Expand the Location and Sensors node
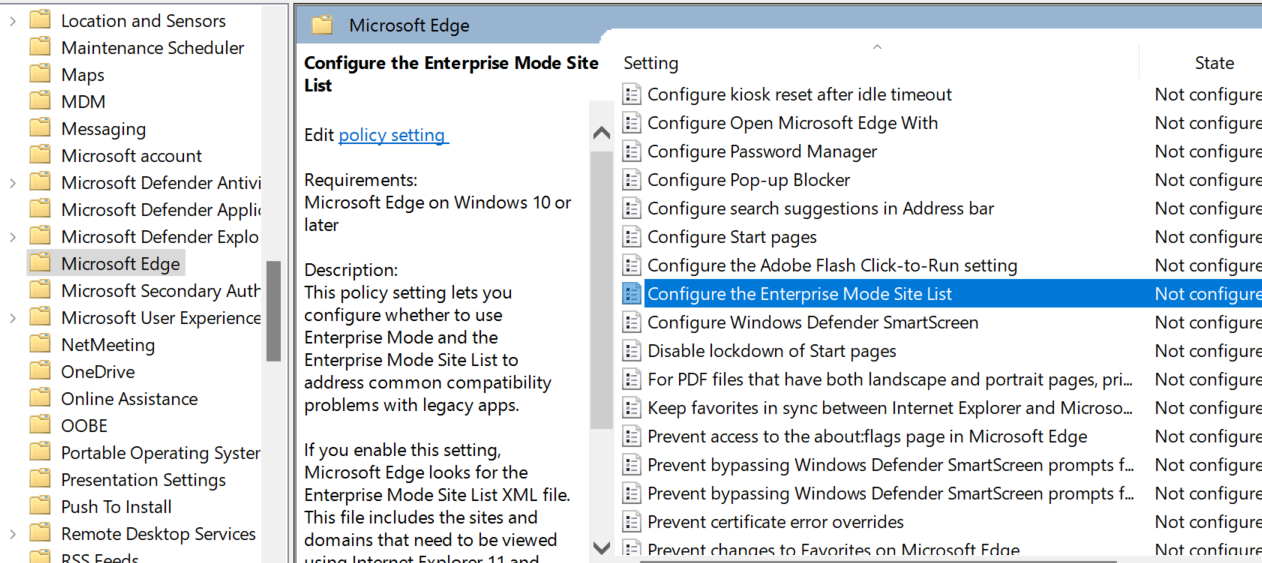This screenshot has width=1262, height=563. (x=12, y=20)
